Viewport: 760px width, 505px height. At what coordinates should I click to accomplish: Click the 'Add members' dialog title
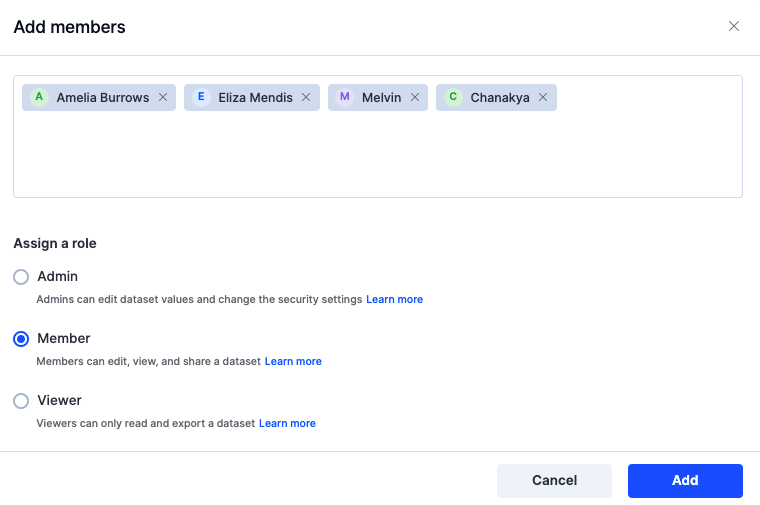tap(69, 27)
